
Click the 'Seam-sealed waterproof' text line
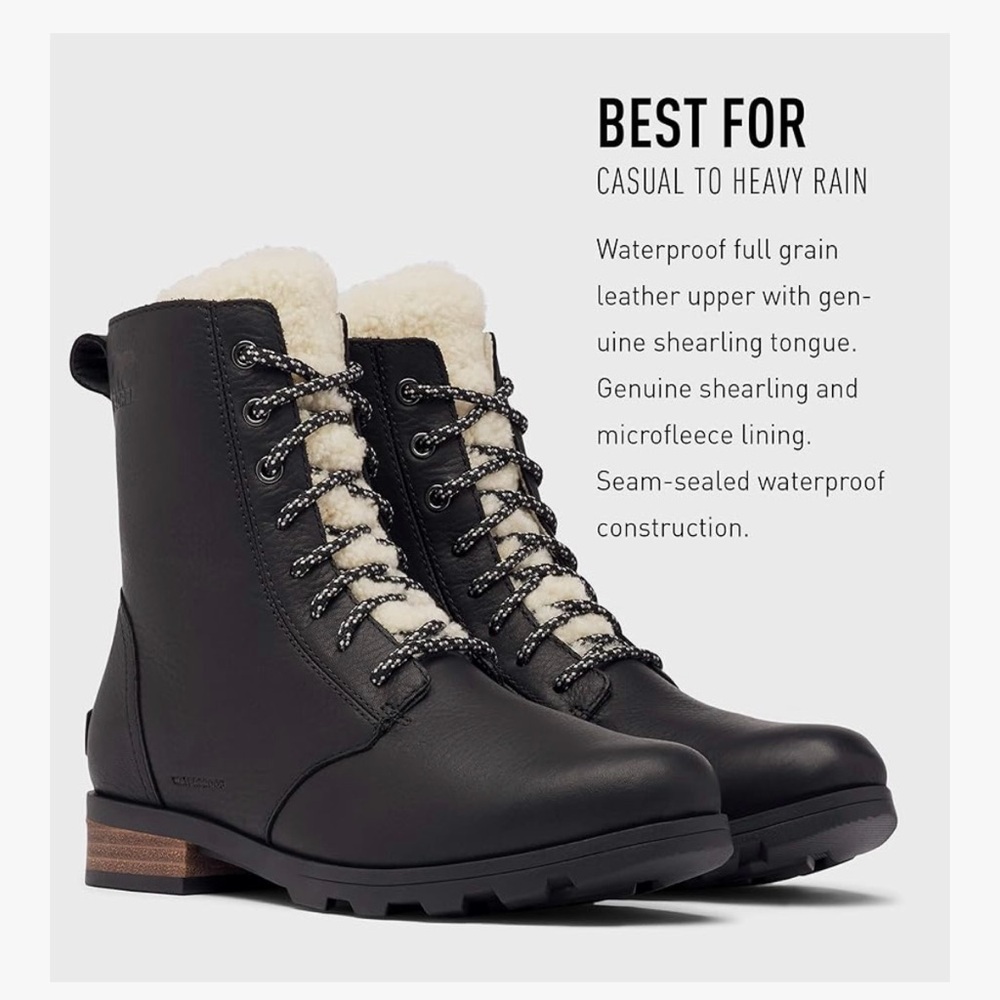(x=740, y=482)
